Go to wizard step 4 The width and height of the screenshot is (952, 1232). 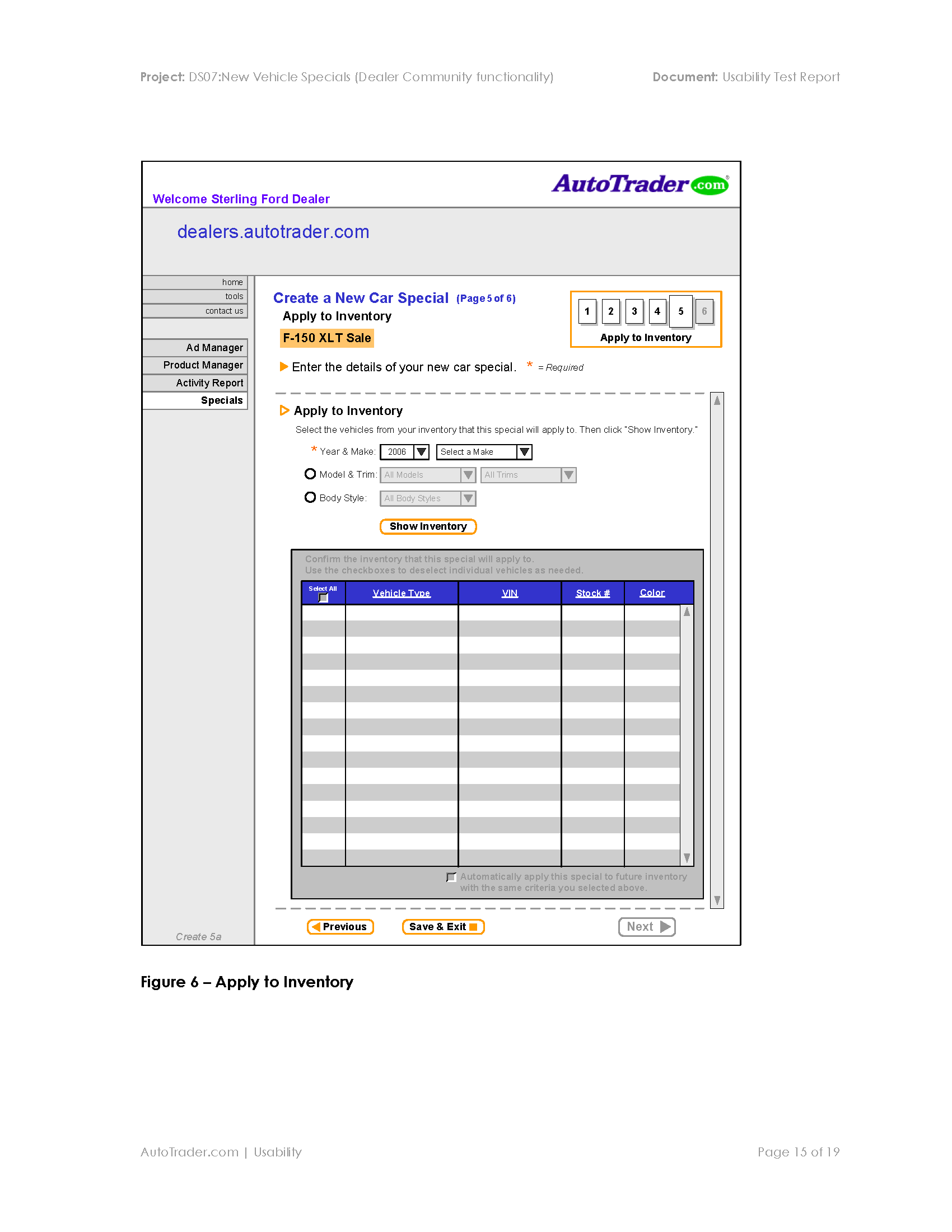[x=657, y=311]
